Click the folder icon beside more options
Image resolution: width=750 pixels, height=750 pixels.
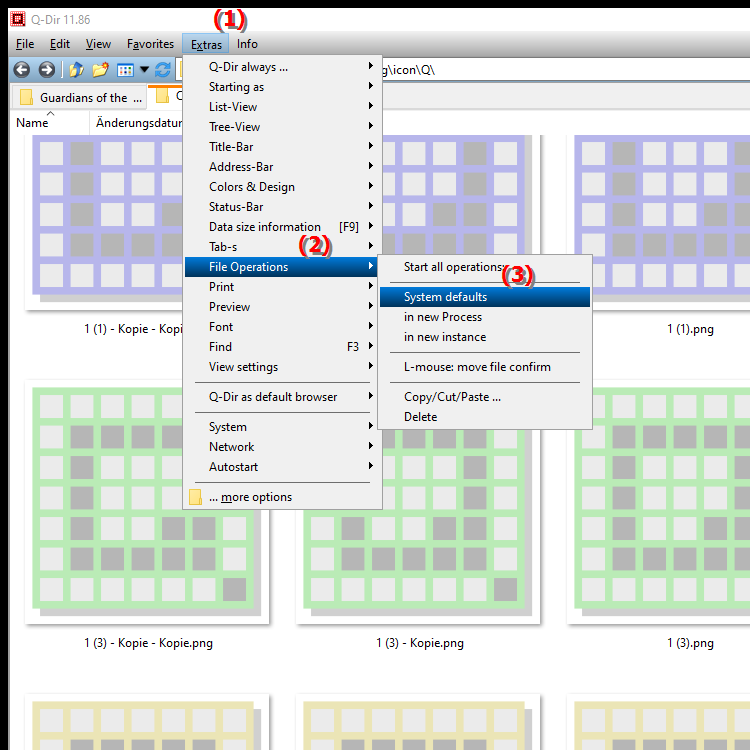coord(195,497)
